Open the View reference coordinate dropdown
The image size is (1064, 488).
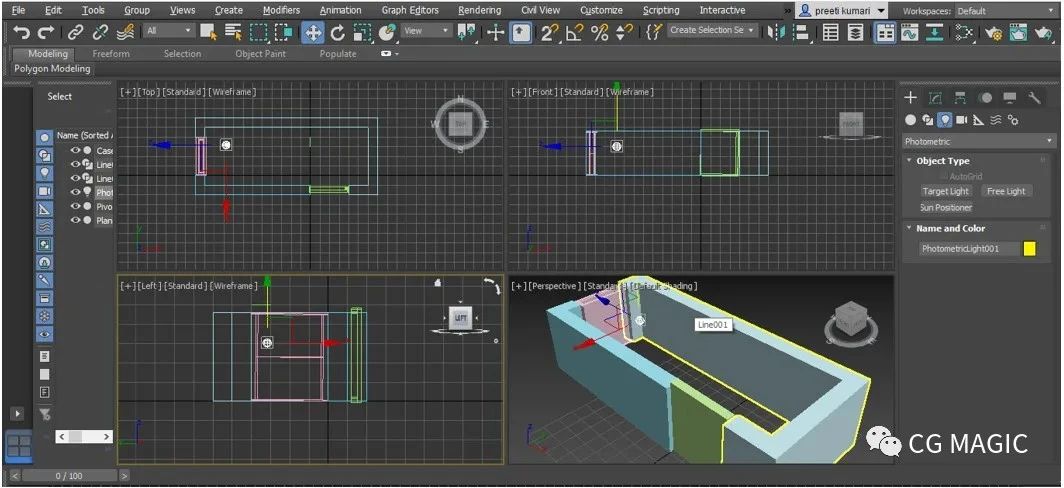[x=426, y=31]
